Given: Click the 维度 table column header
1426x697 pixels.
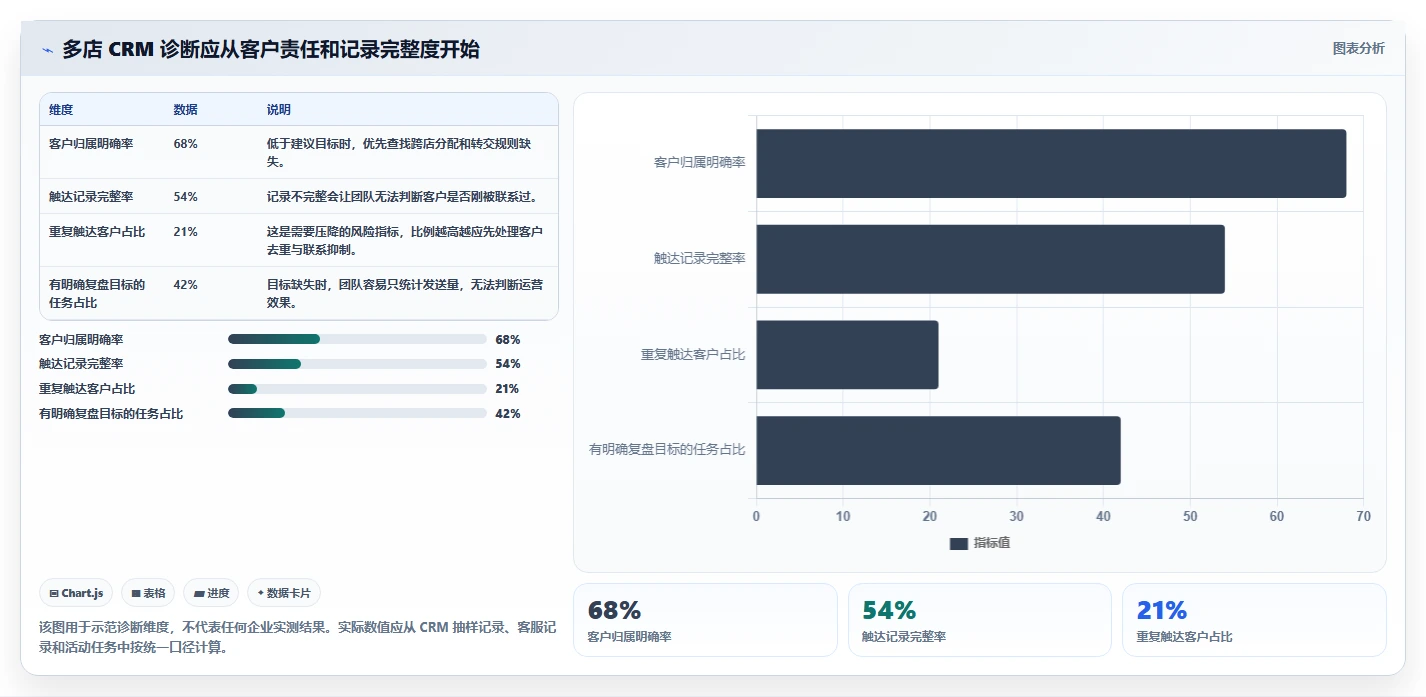Looking at the screenshot, I should [61, 110].
